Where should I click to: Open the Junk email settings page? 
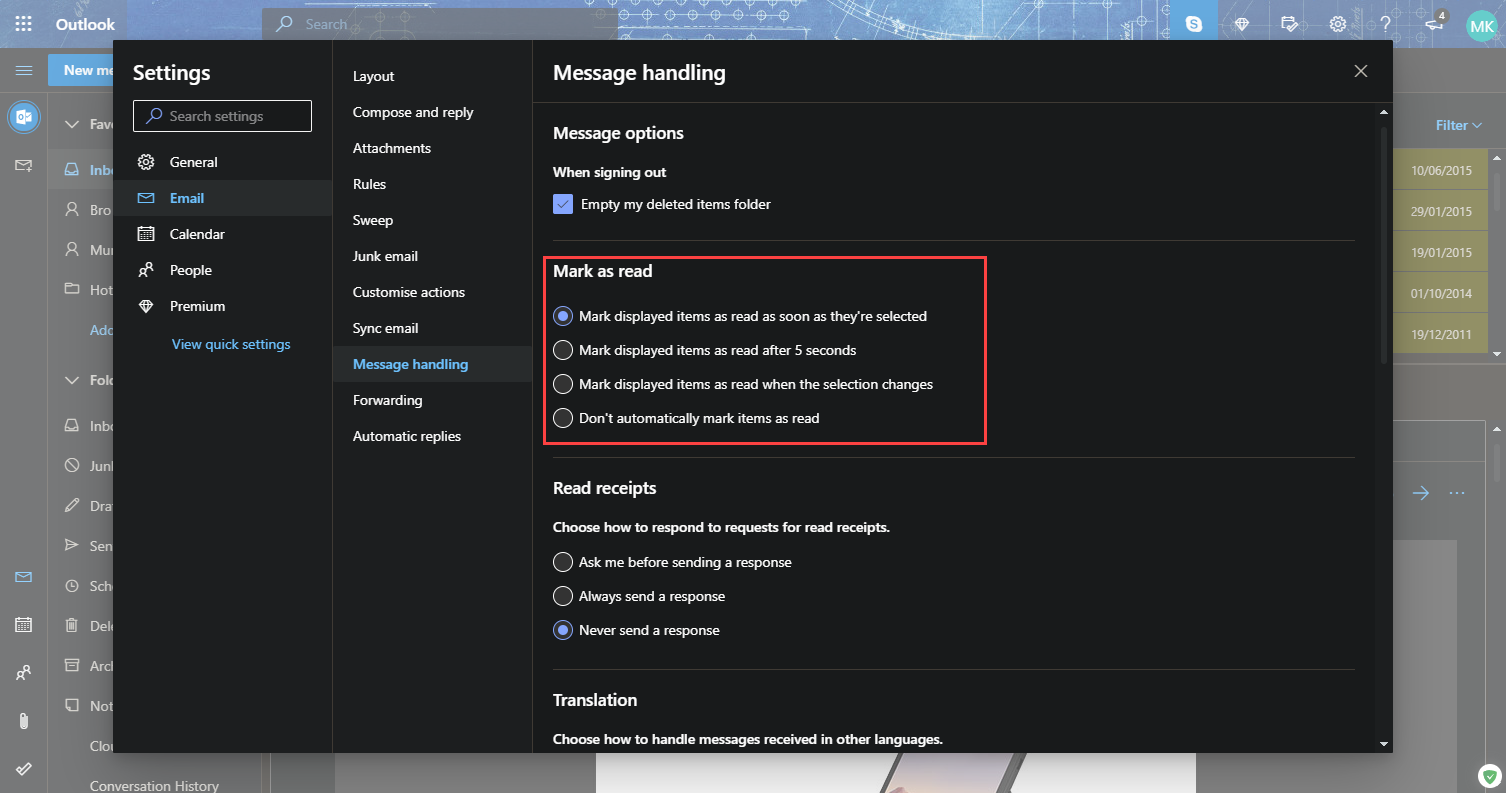tap(432, 256)
